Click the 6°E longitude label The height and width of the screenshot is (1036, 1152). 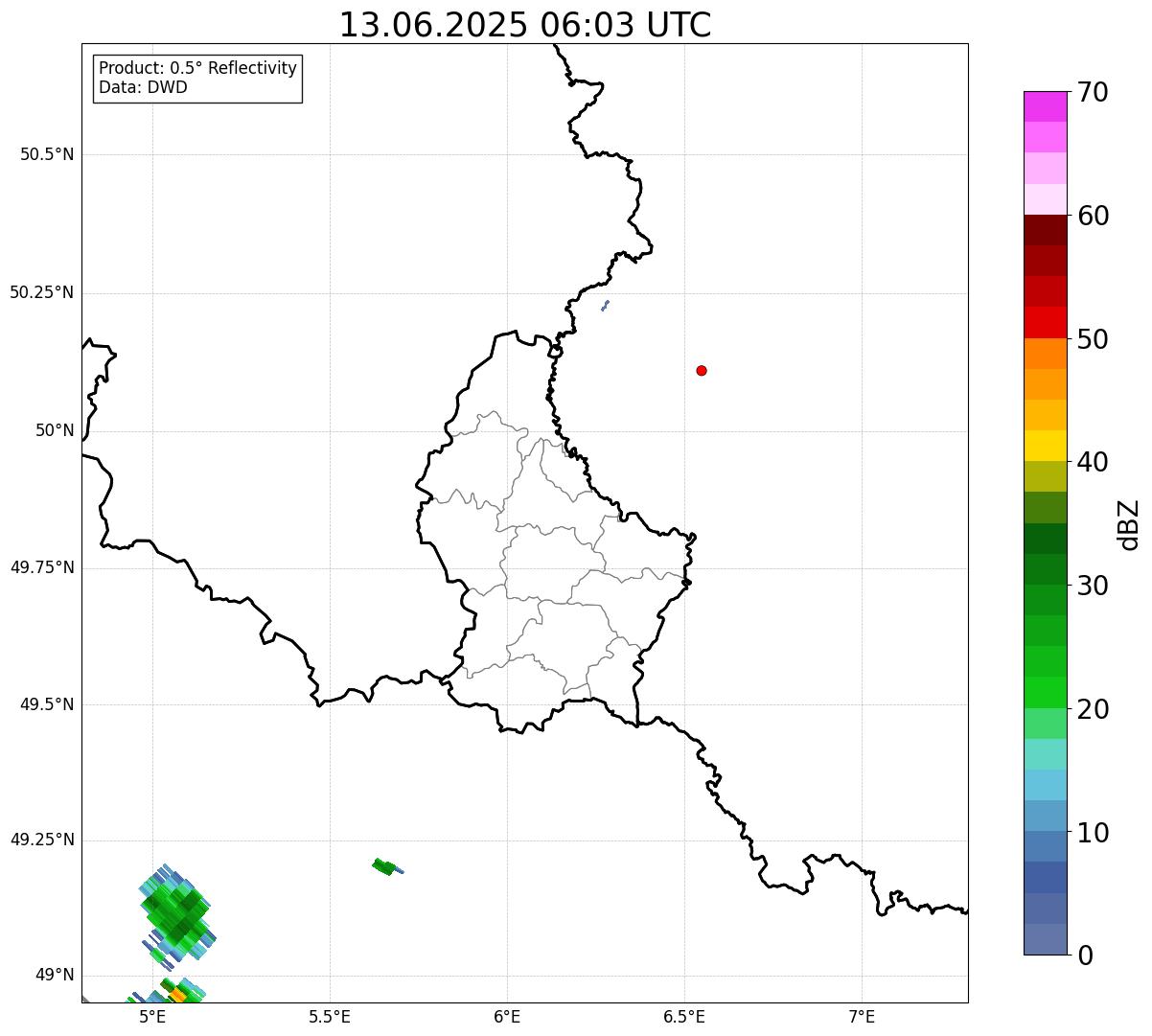pyautogui.click(x=507, y=1016)
